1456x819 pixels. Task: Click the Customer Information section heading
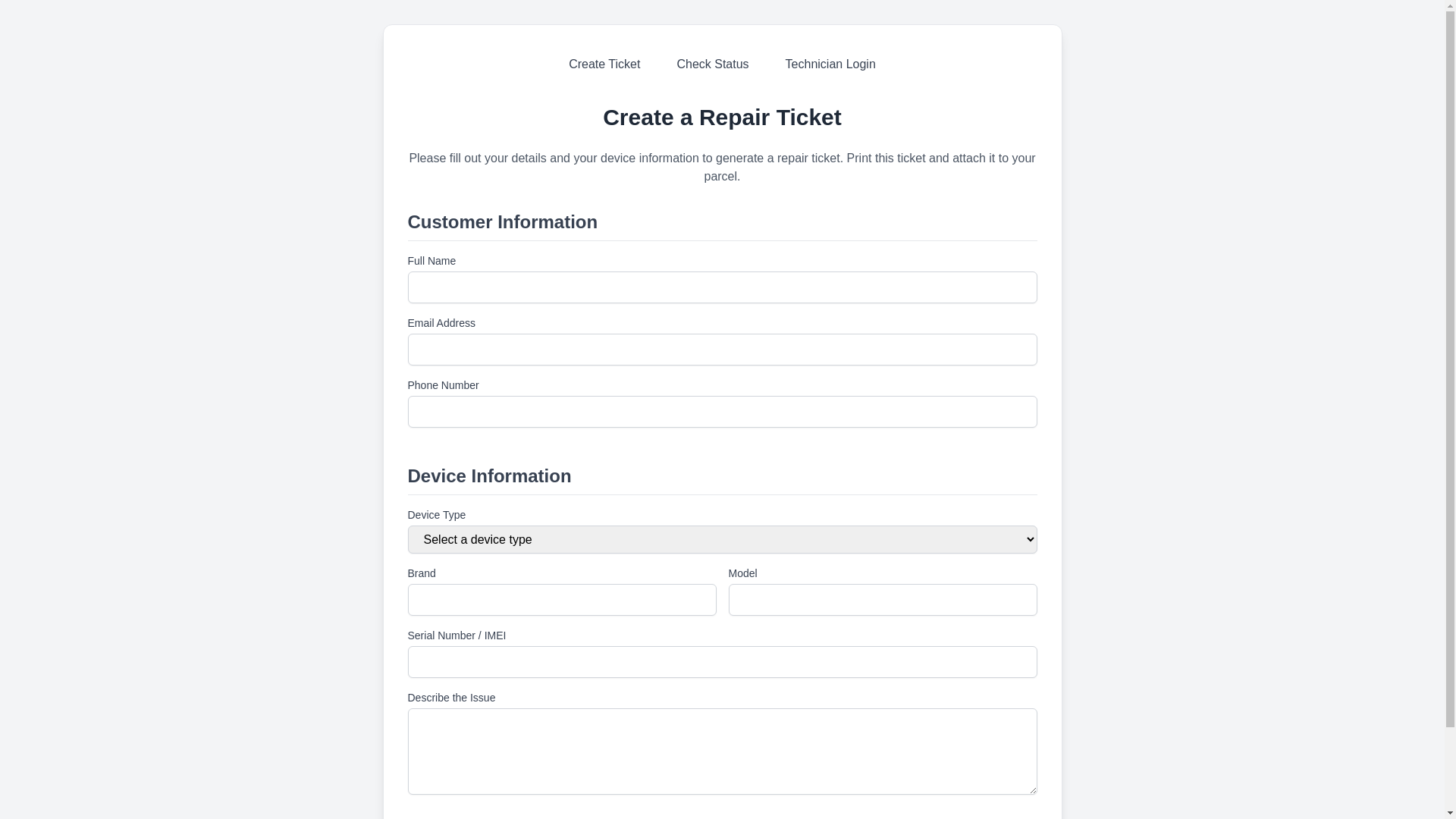(502, 222)
